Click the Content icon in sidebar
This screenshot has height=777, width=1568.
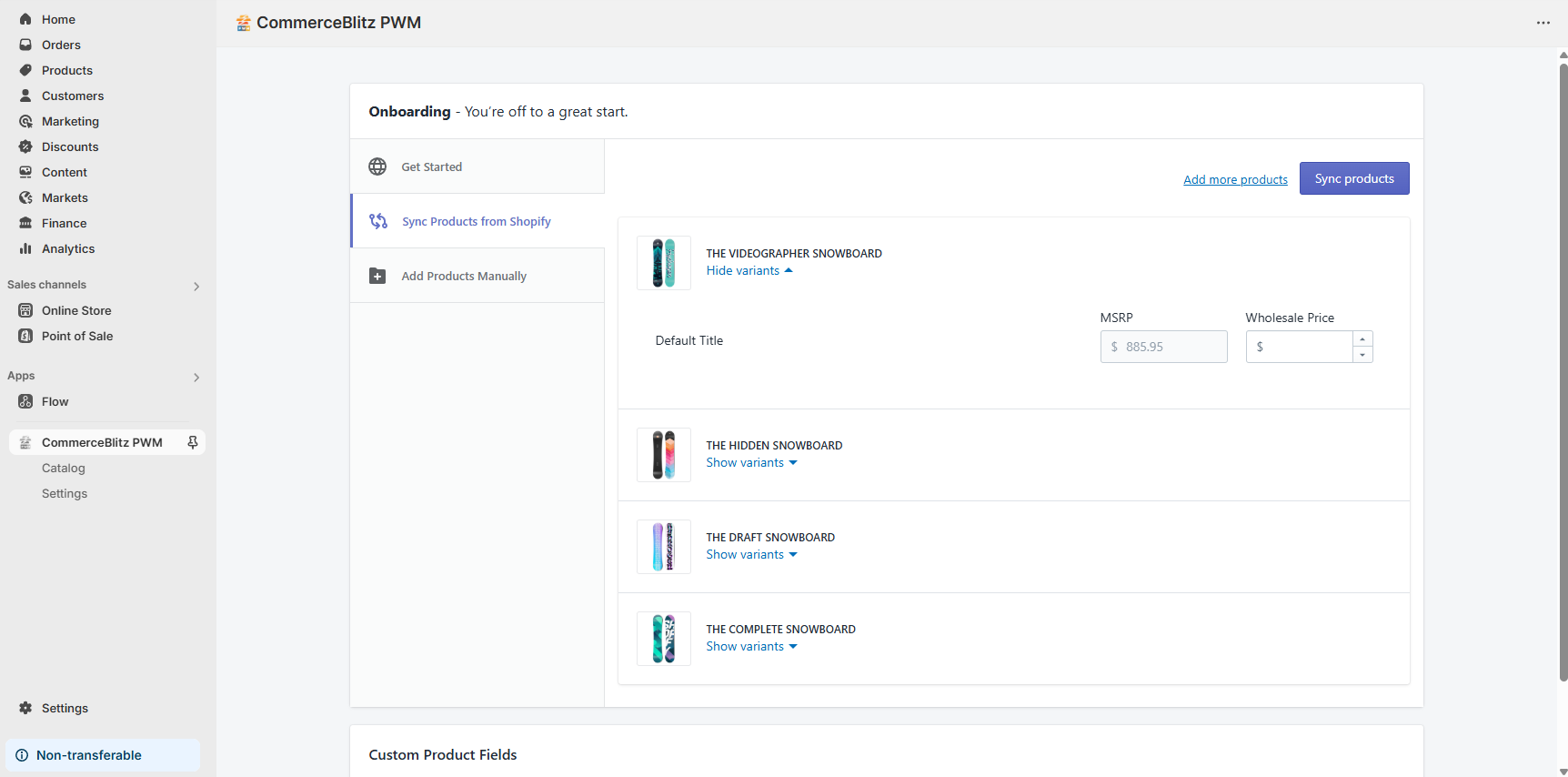pos(25,172)
